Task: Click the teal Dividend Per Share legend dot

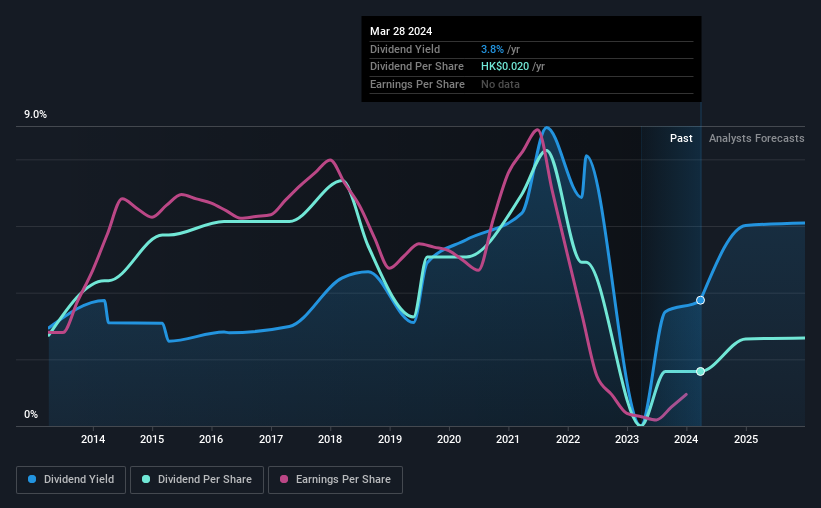Action: [146, 479]
